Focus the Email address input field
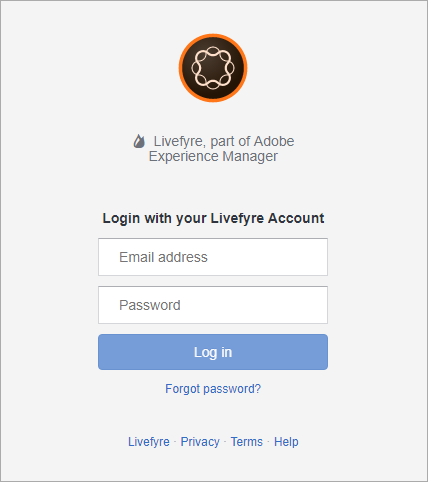The width and height of the screenshot is (428, 482). tap(213, 257)
